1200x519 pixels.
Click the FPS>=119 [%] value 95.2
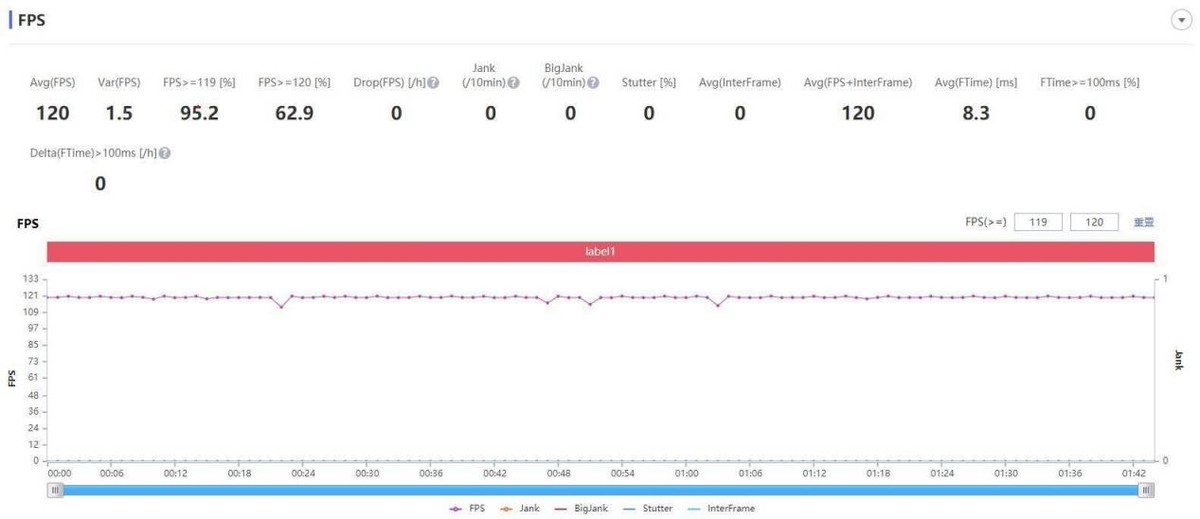pos(199,113)
